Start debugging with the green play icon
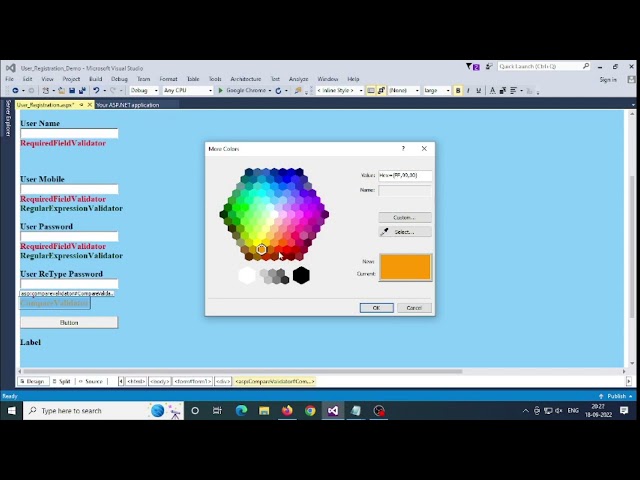Viewport: 640px width, 480px height. coord(220,91)
